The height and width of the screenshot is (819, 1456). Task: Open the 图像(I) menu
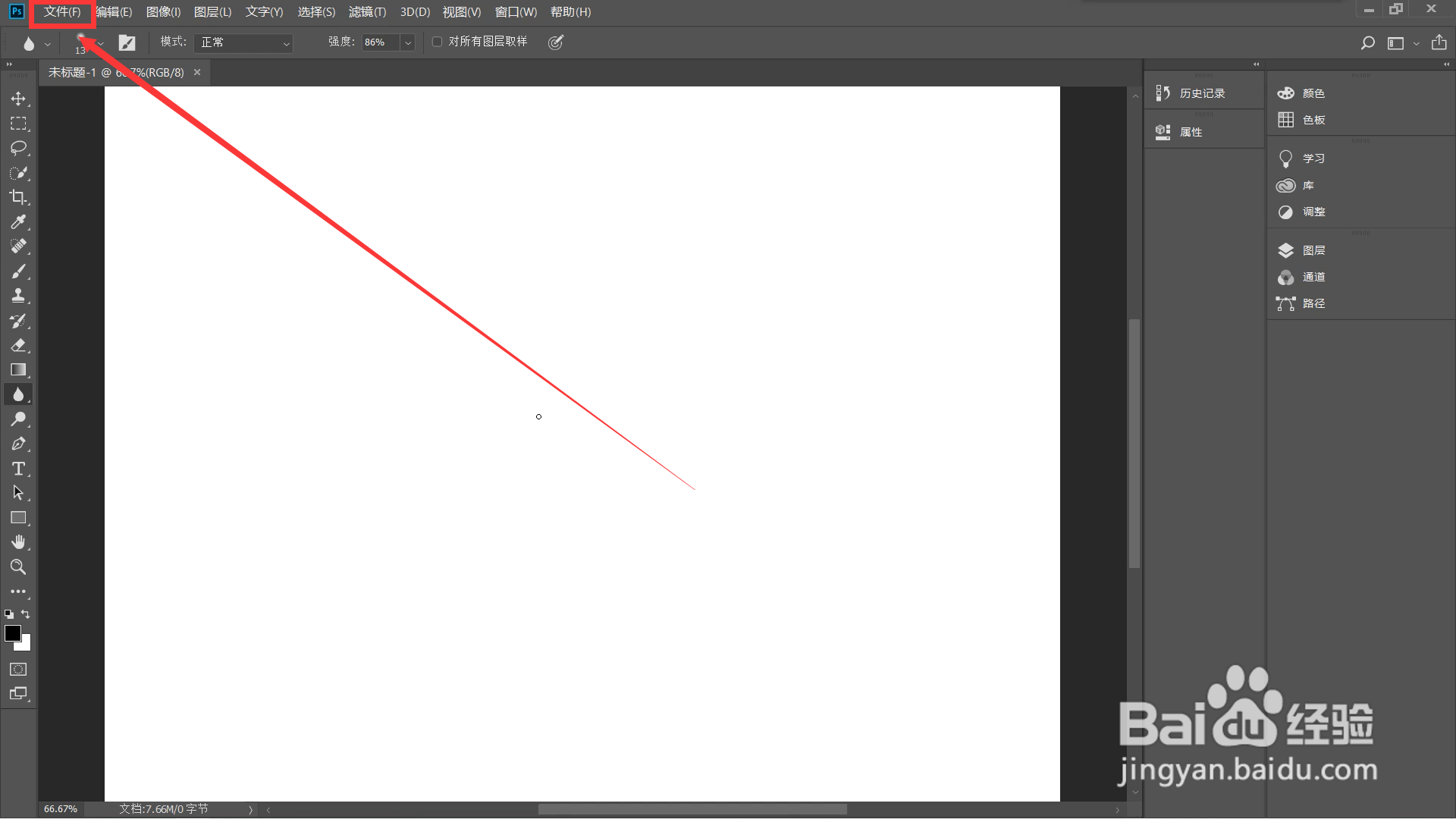pyautogui.click(x=163, y=12)
